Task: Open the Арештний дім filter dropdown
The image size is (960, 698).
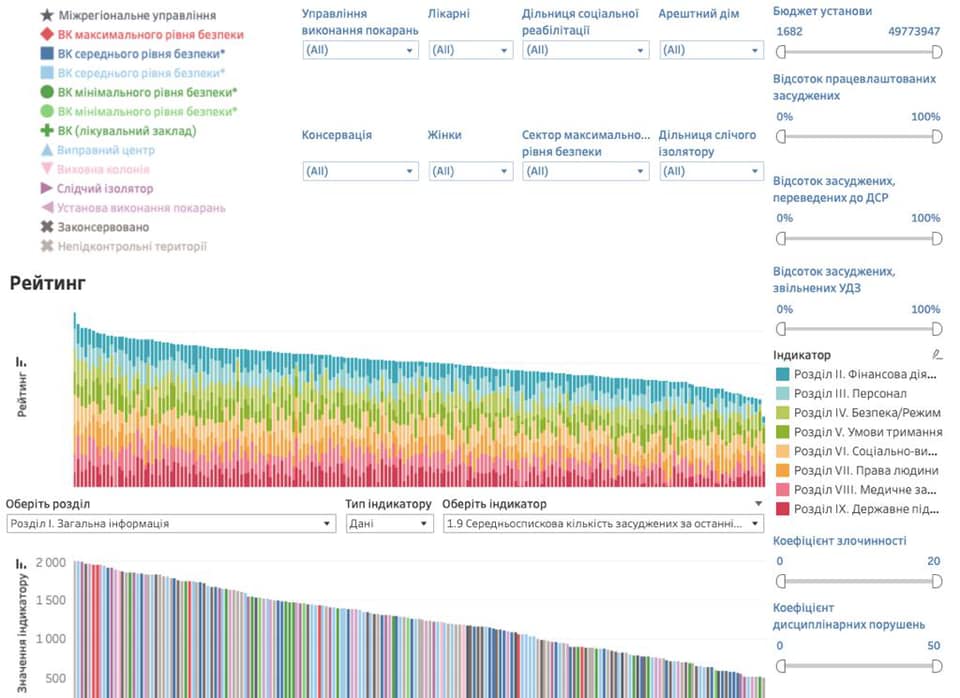Action: point(710,50)
